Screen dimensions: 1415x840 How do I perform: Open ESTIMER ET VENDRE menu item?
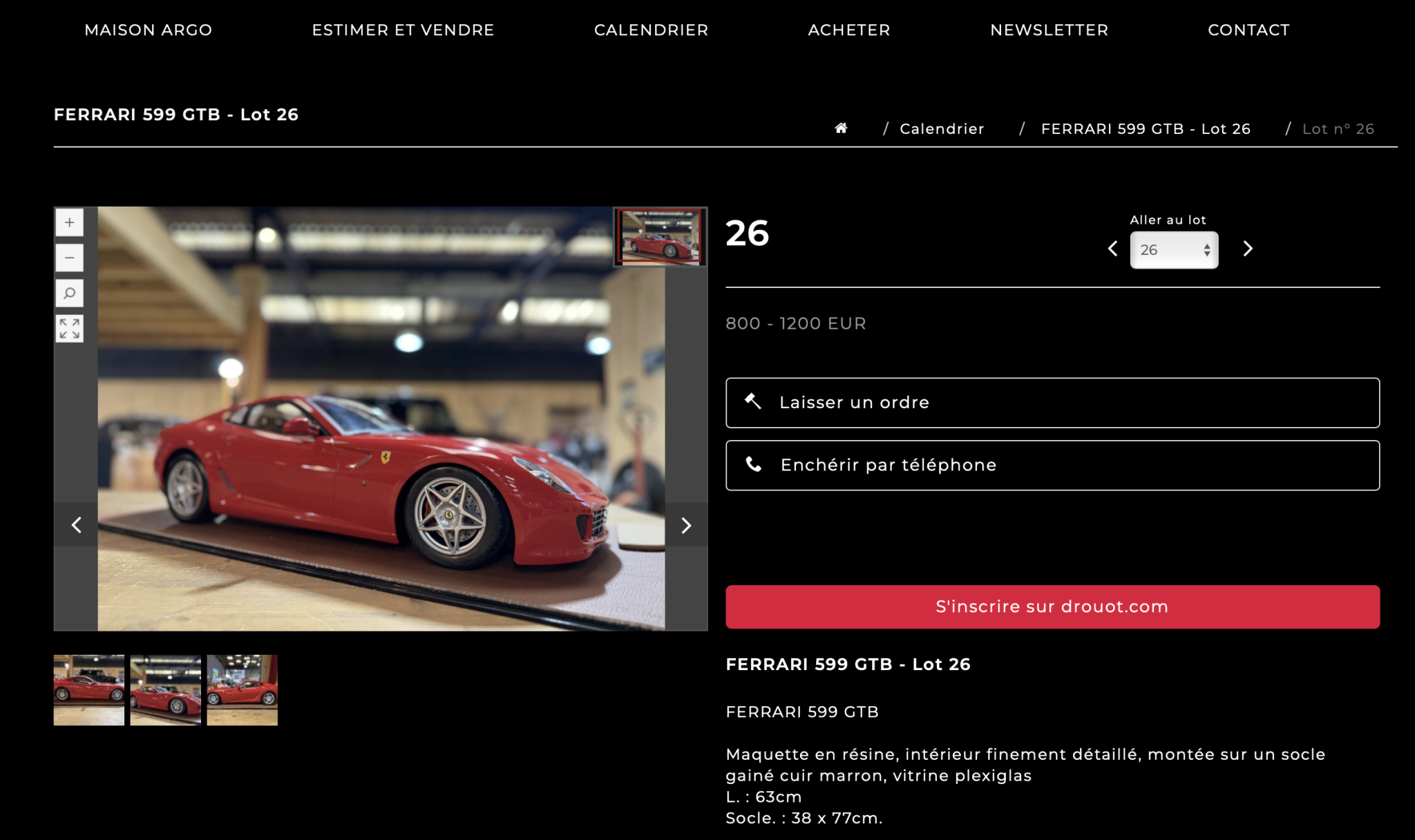click(403, 30)
